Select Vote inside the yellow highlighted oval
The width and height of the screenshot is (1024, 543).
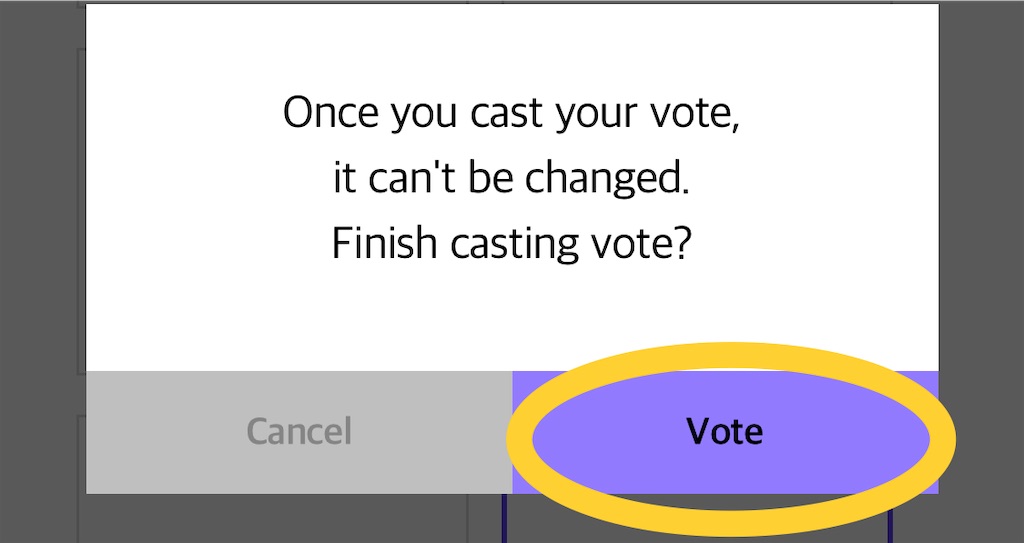tap(725, 432)
